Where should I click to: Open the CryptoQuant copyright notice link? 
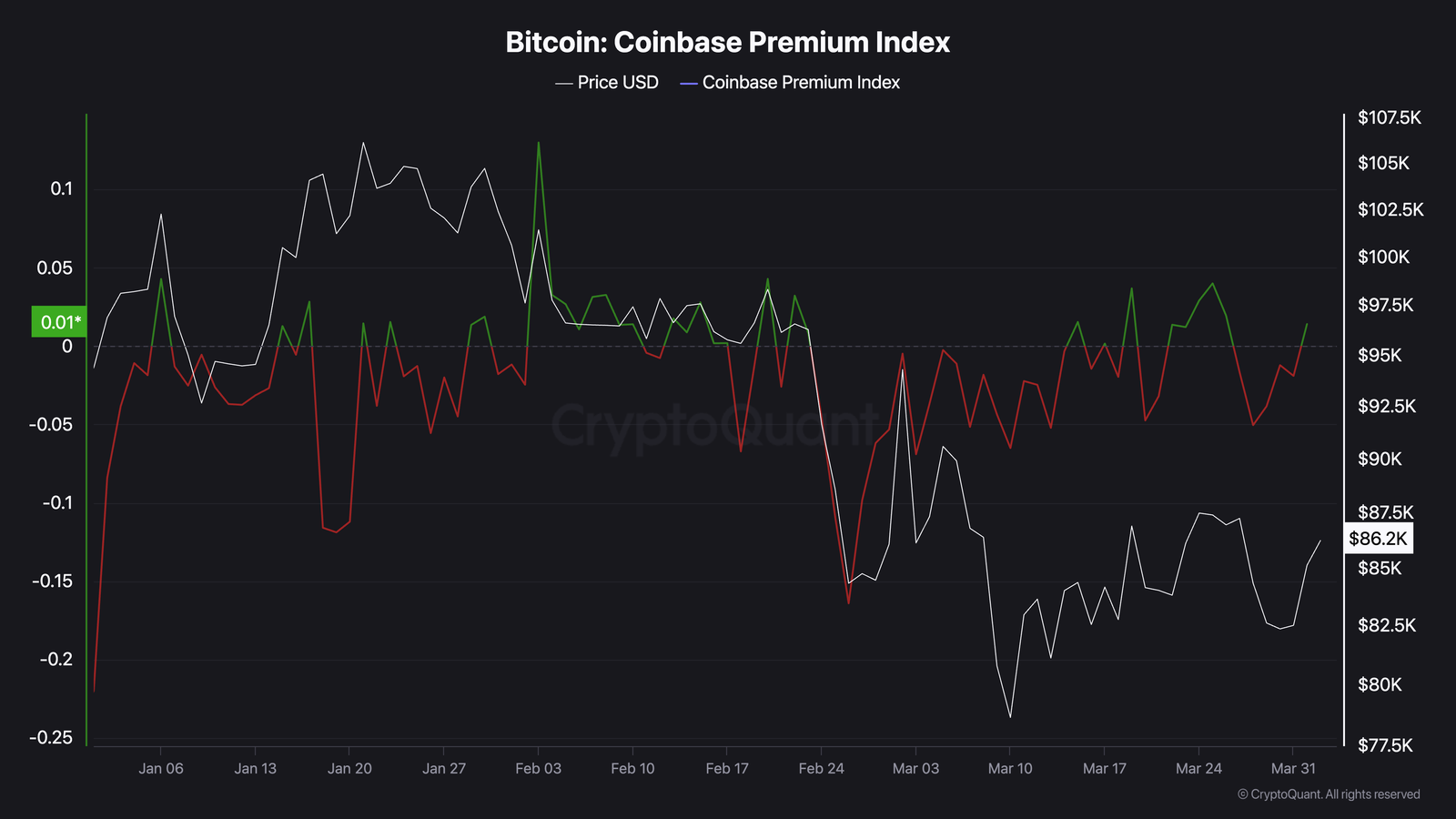click(1329, 794)
